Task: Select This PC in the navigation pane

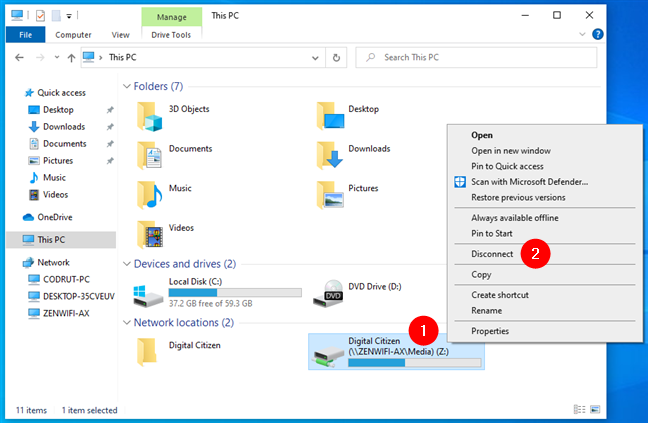Action: pos(61,240)
